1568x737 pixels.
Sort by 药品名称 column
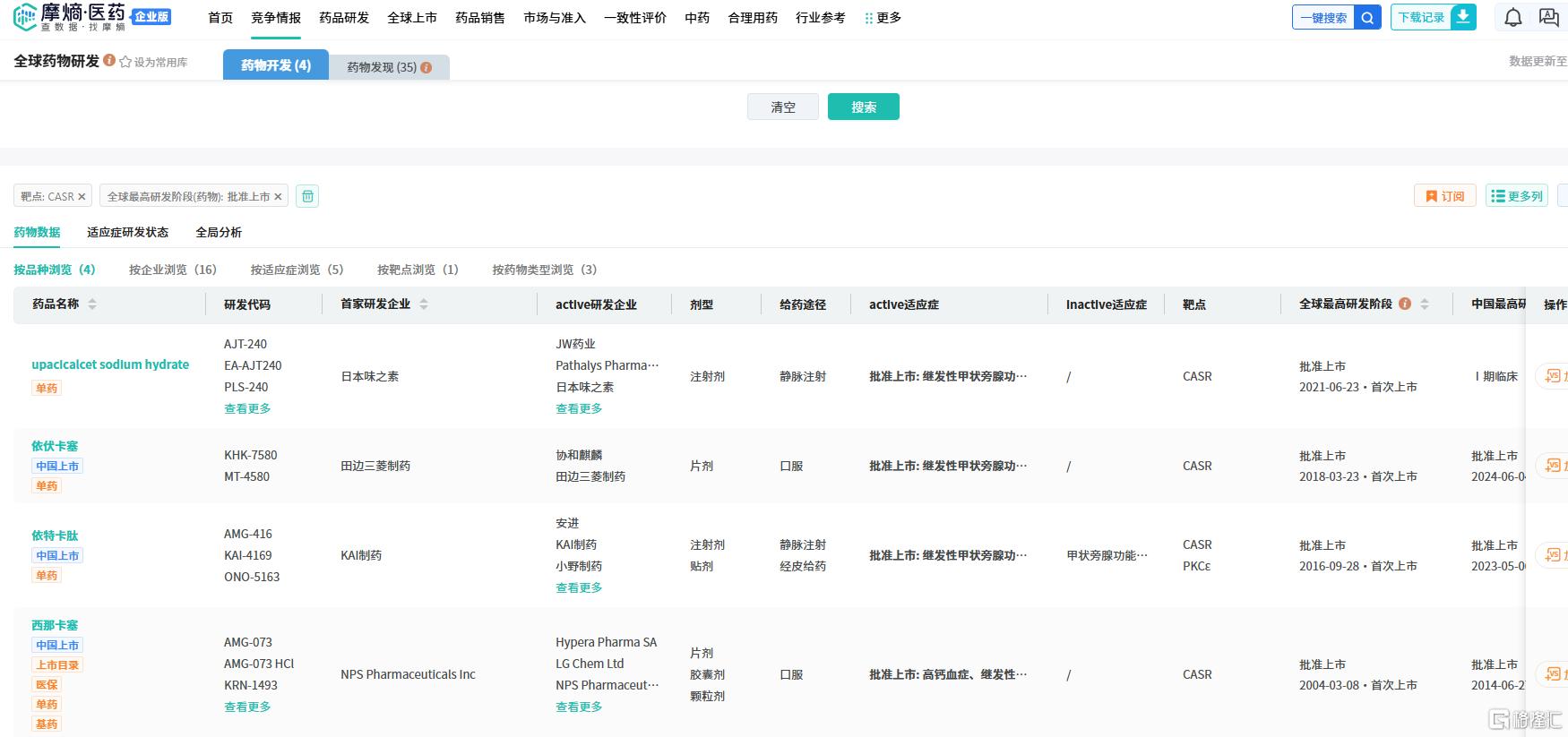(92, 304)
